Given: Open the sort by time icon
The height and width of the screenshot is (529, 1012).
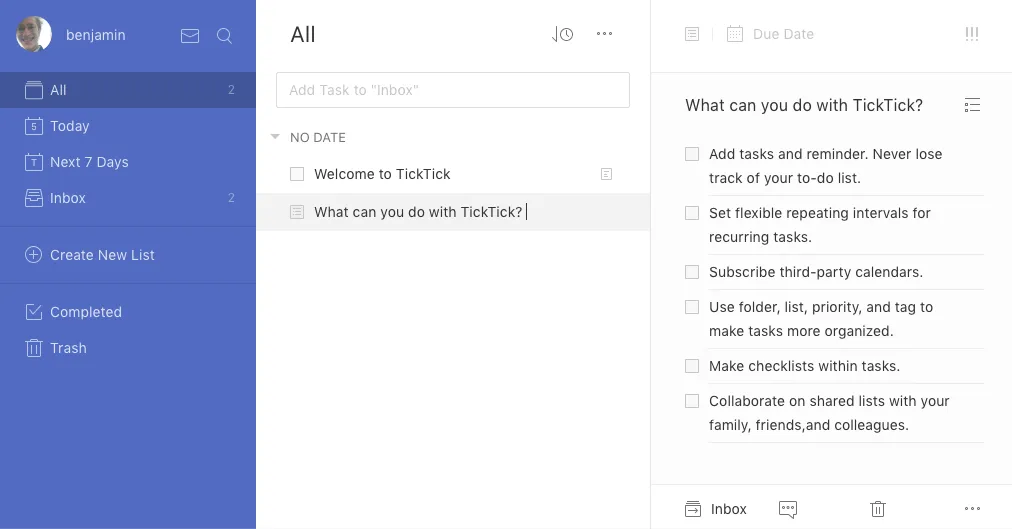Looking at the screenshot, I should click(x=563, y=34).
